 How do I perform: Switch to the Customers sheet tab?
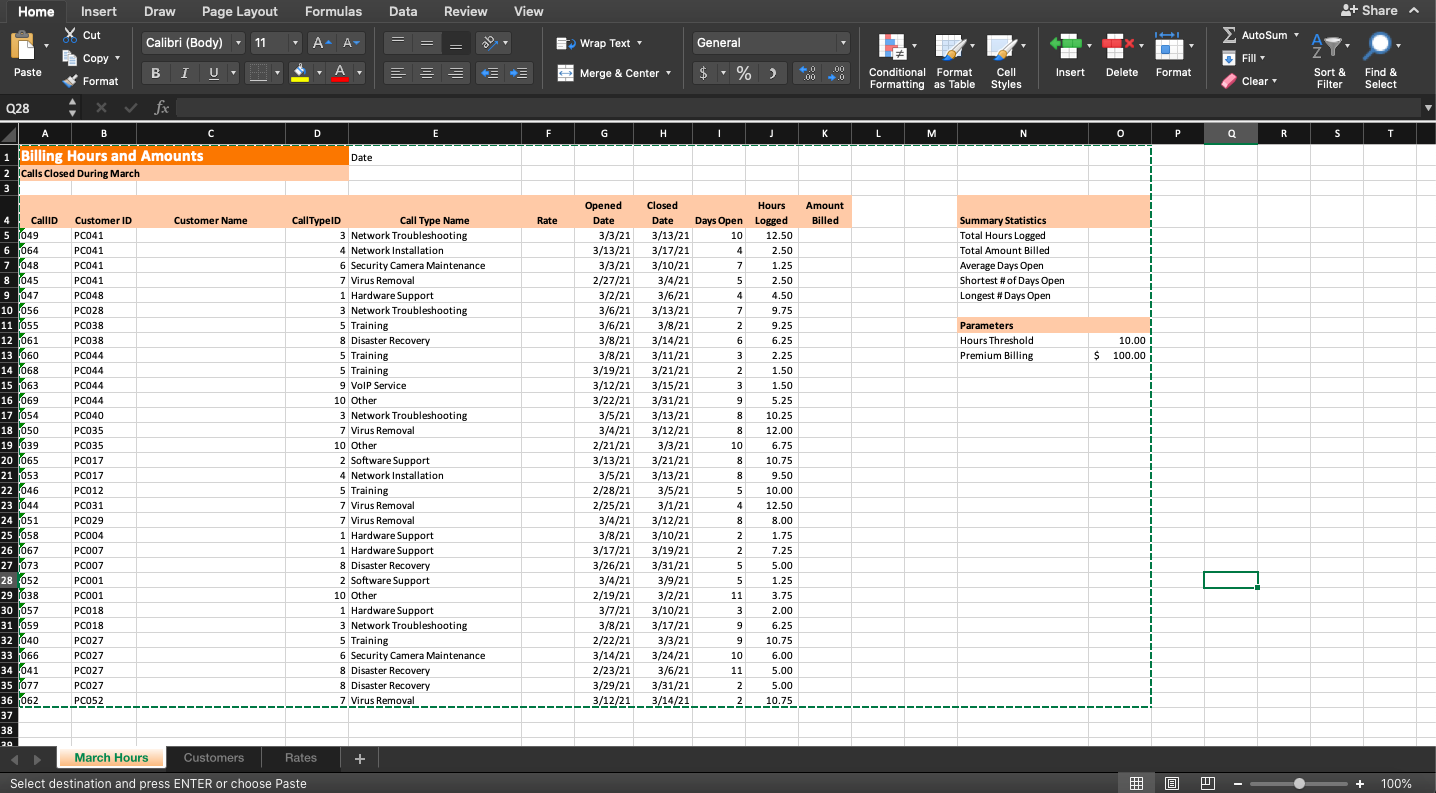click(213, 758)
